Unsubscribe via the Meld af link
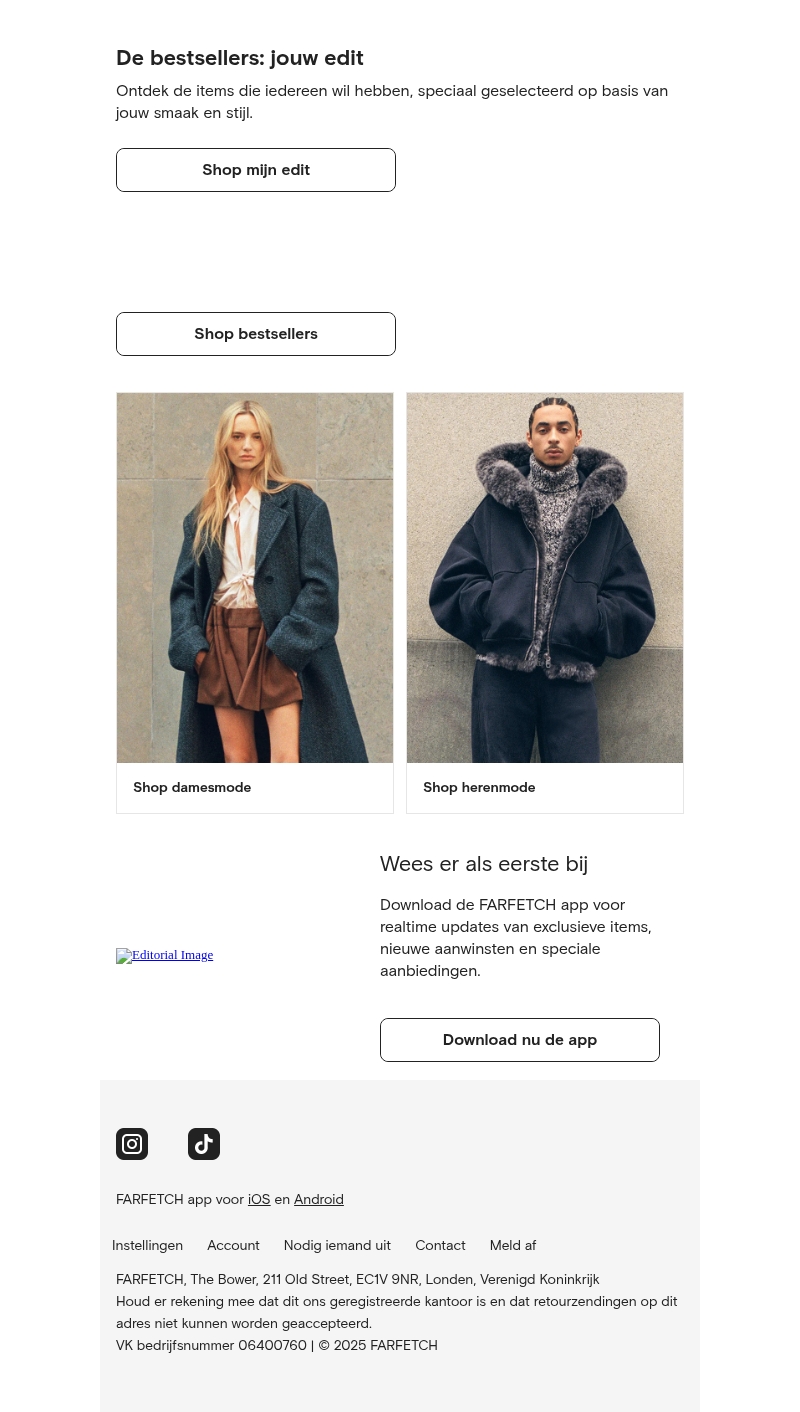This screenshot has height=1412, width=800. point(513,1245)
